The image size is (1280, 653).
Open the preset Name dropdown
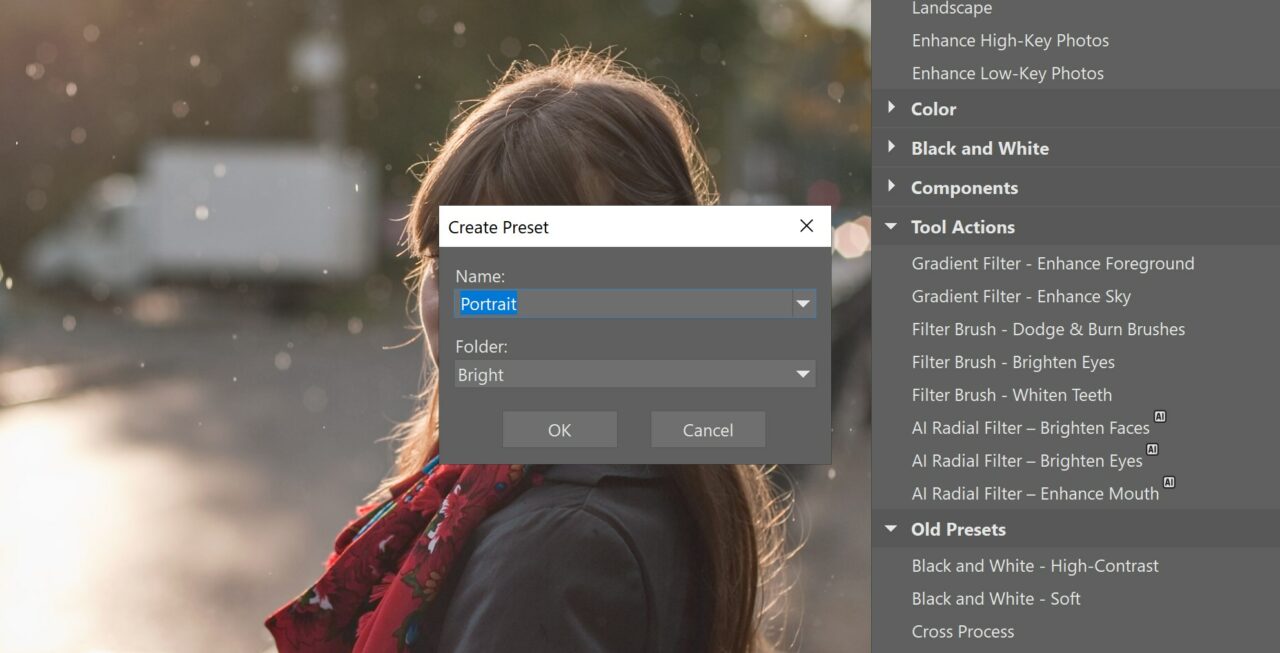coord(804,303)
